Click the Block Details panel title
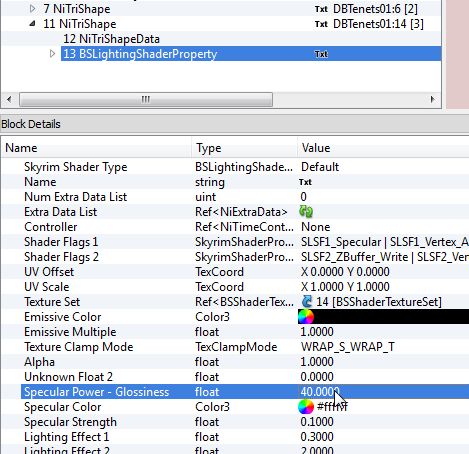 click(x=31, y=124)
